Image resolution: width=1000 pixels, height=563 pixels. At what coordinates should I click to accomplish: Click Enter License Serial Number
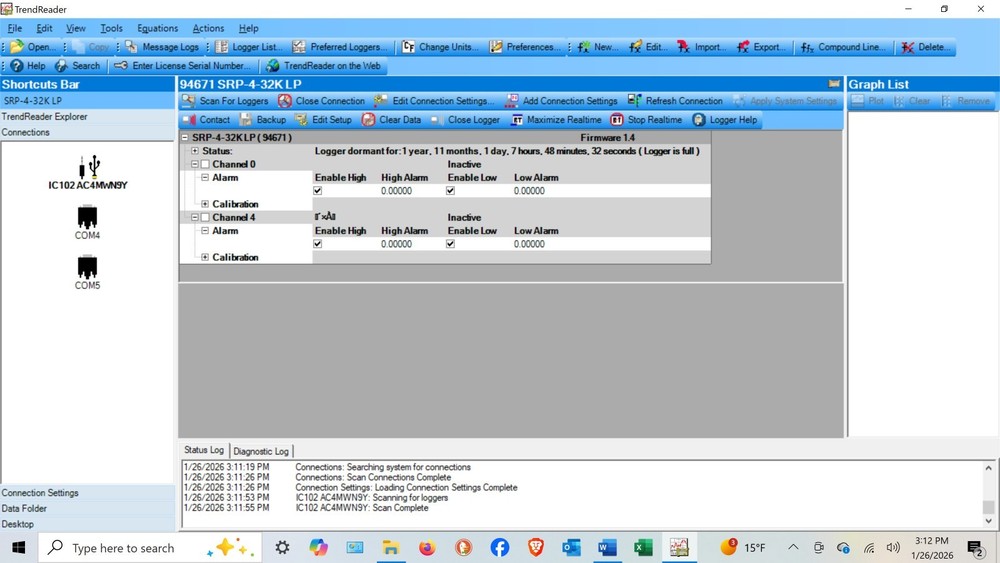182,66
